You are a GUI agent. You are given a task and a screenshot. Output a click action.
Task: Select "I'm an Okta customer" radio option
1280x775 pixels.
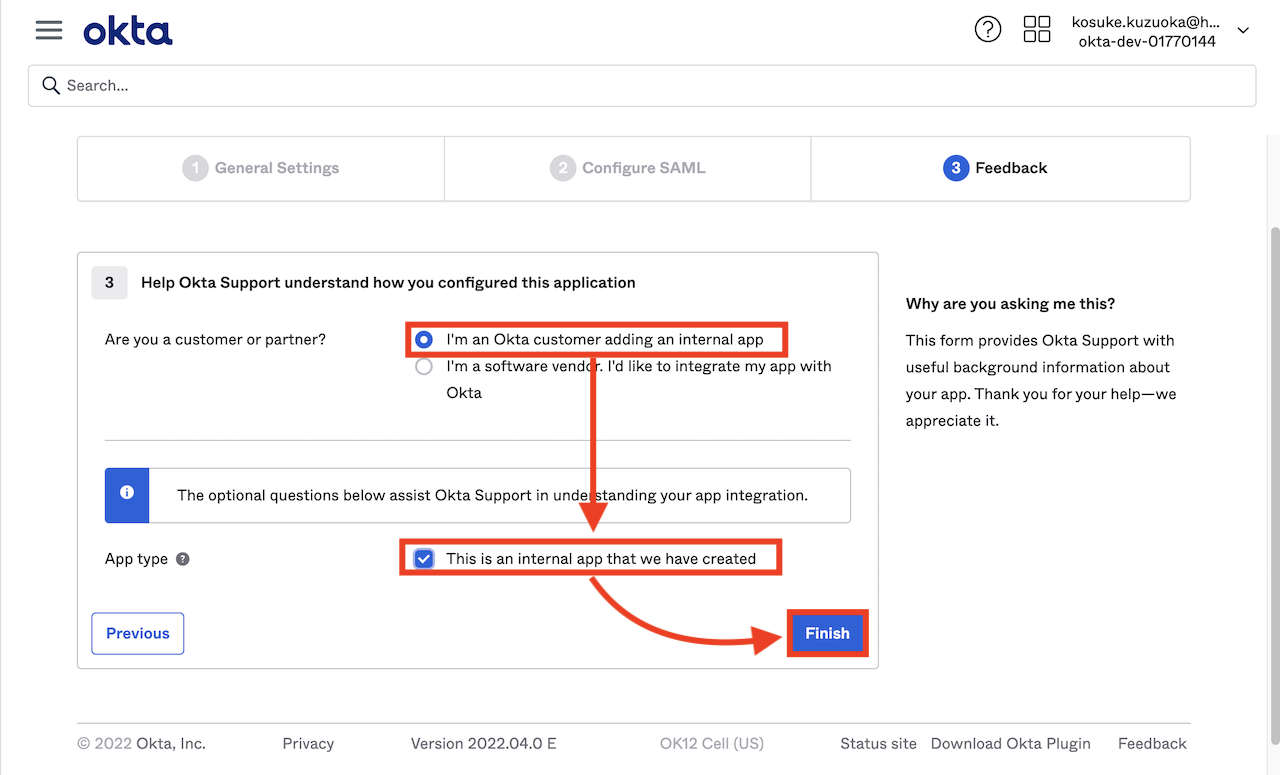point(424,339)
